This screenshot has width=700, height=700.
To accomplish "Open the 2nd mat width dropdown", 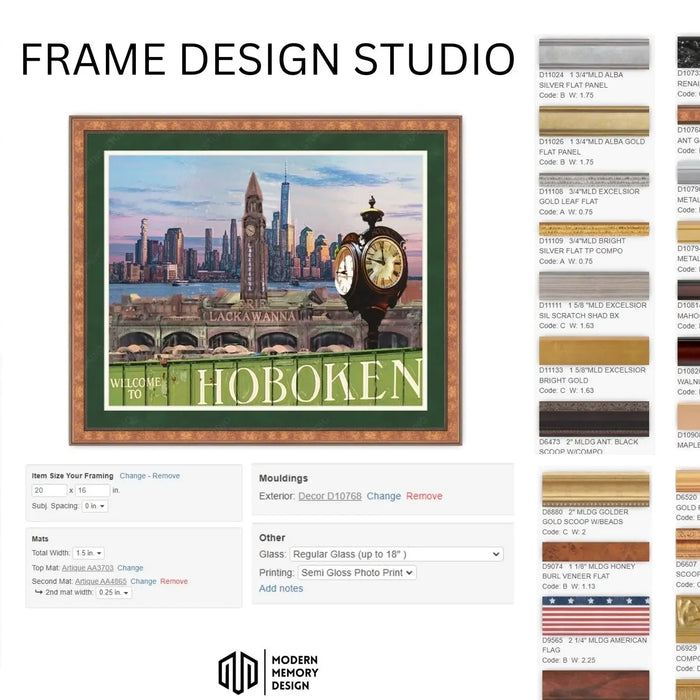I will click(114, 592).
